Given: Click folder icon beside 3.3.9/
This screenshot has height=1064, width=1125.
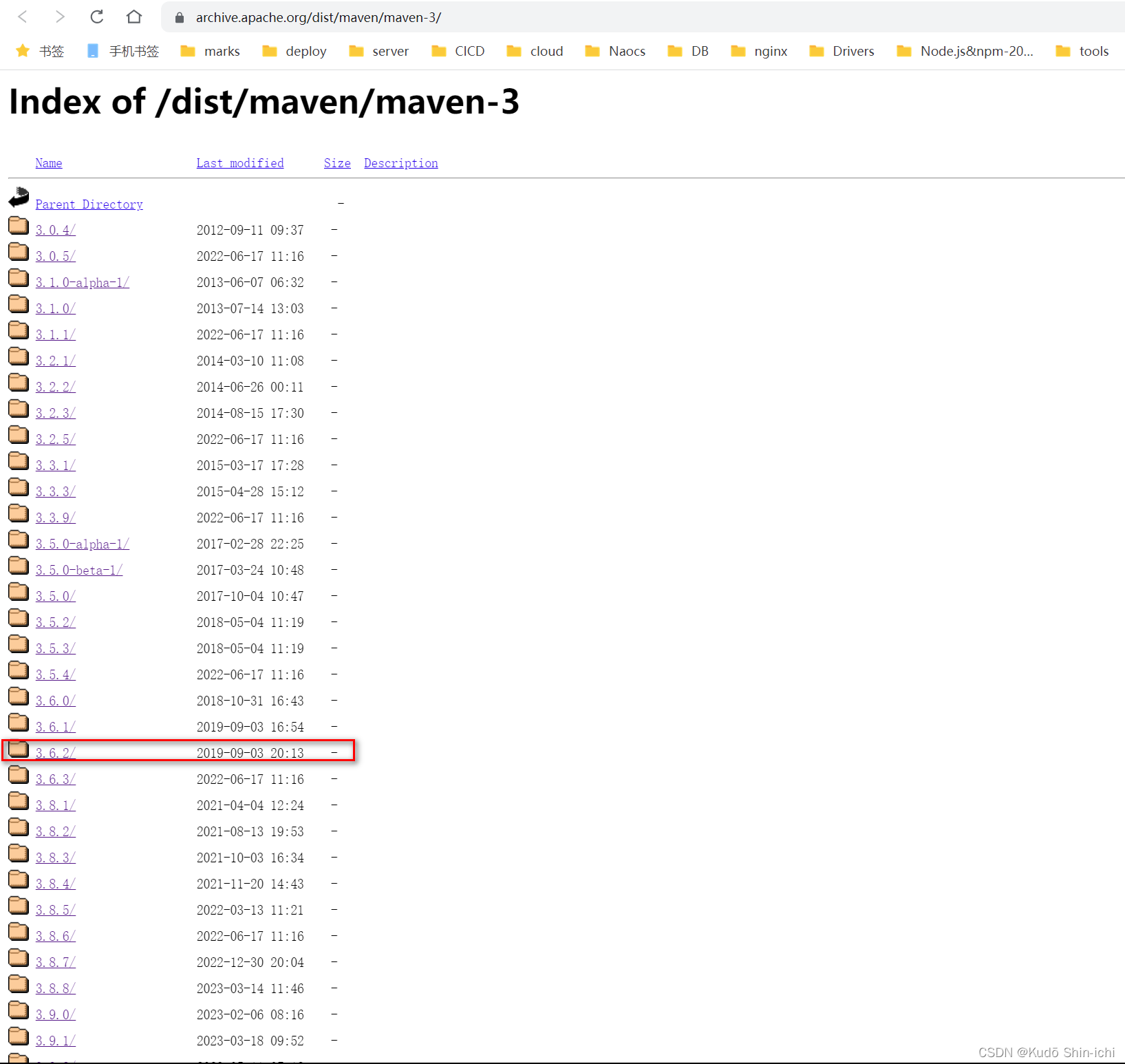Looking at the screenshot, I should pyautogui.click(x=19, y=513).
